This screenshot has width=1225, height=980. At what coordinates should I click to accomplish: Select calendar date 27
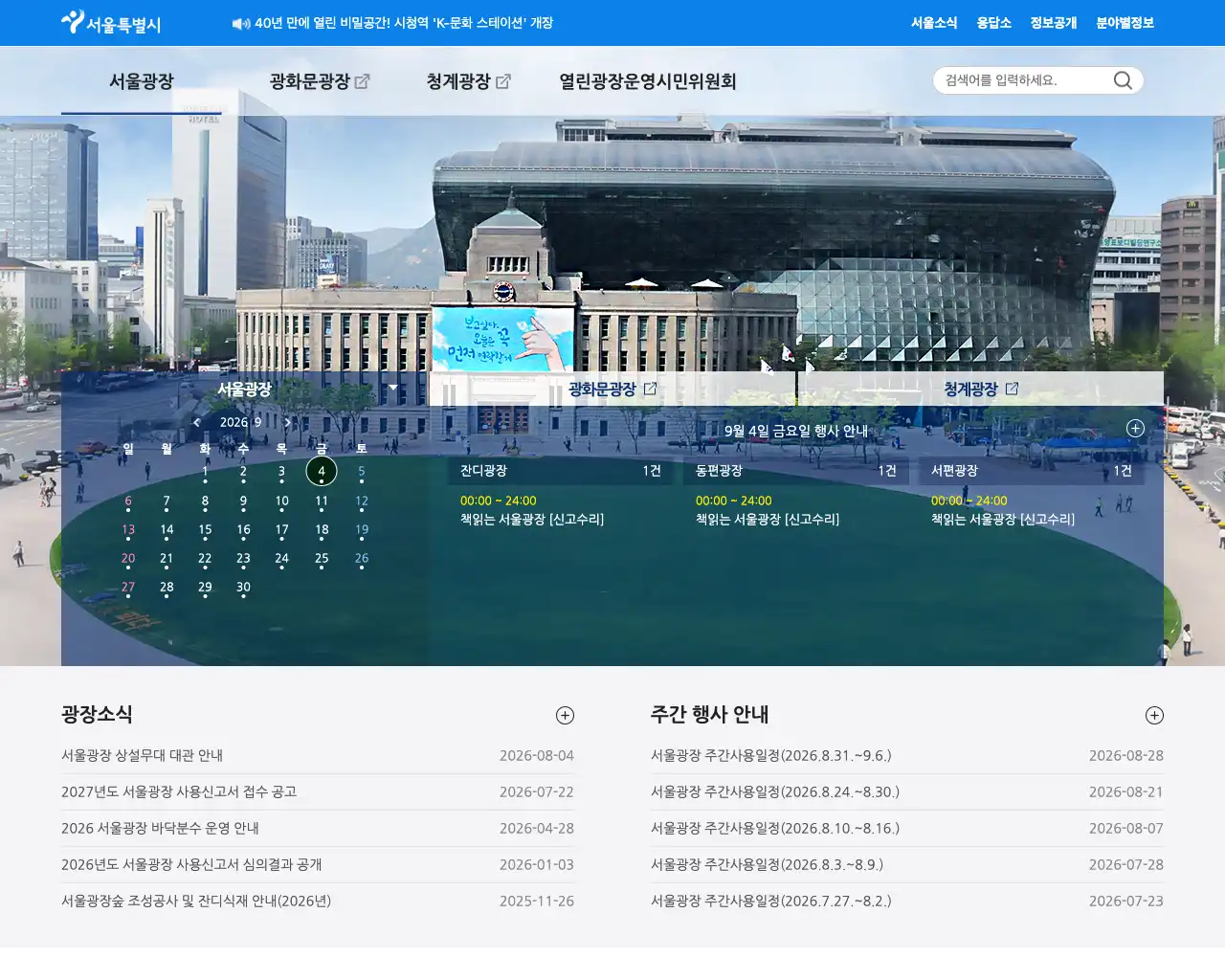128,588
